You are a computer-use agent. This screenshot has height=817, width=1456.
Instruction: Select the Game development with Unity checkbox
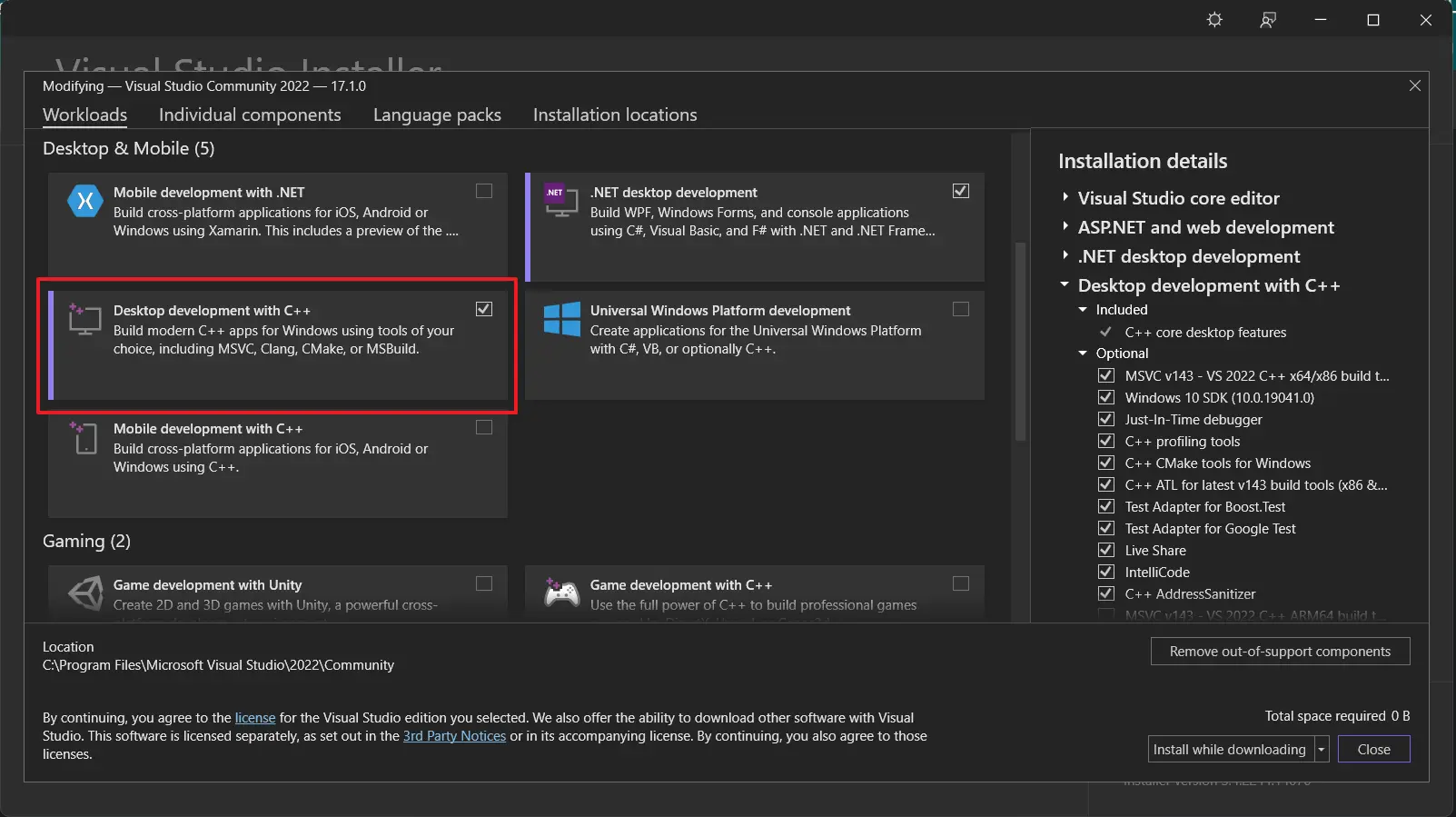484,583
